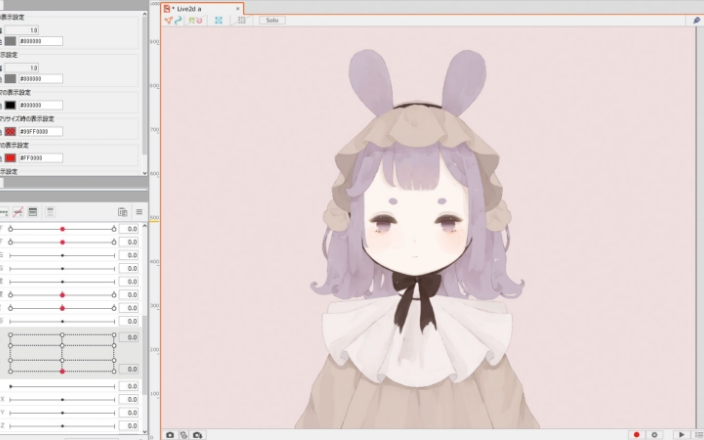Click the clipboard icon in parameter toolbar
704x440 pixels.
122,212
